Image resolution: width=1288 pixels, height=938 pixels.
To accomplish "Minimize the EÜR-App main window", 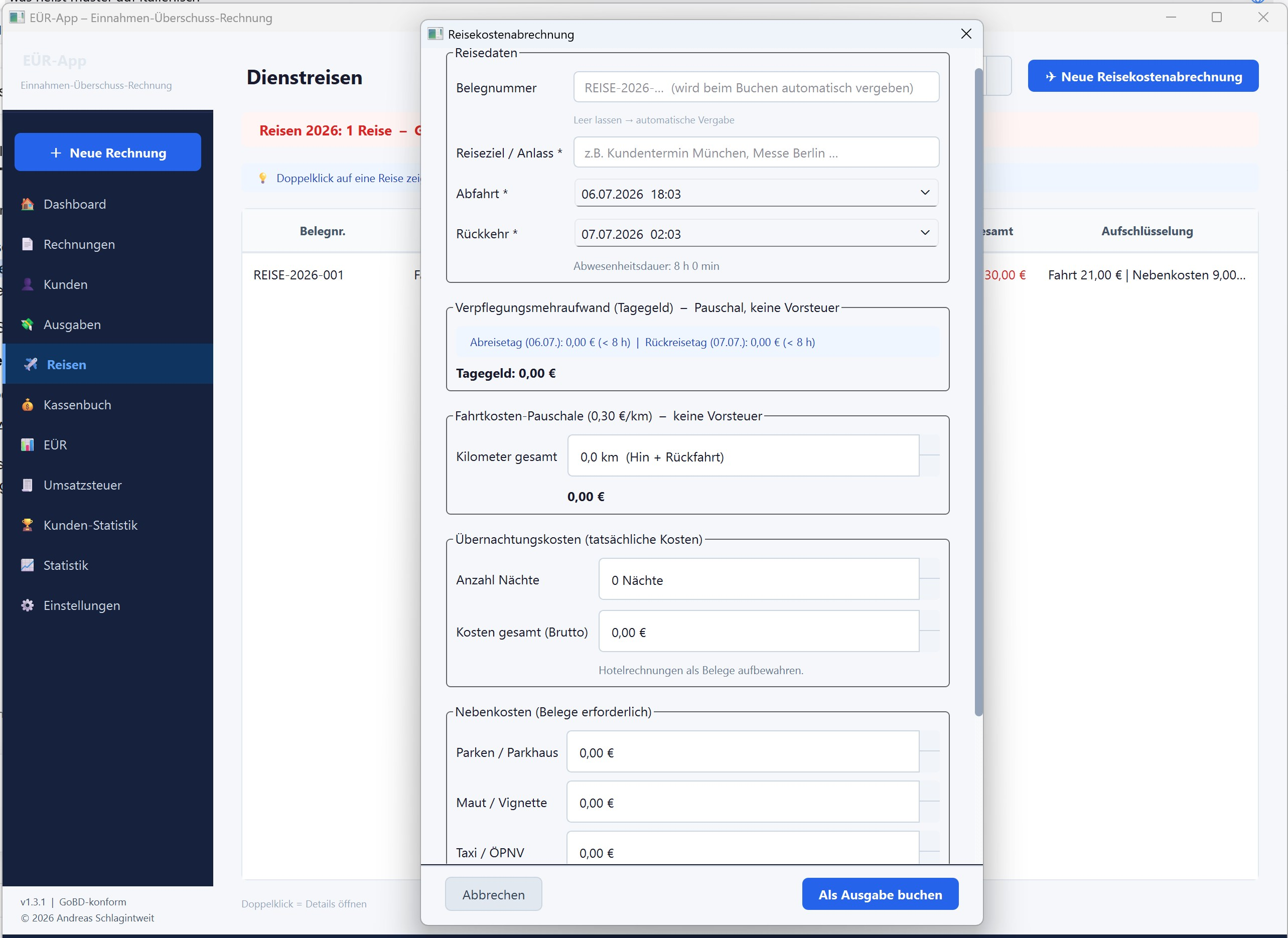I will coord(1171,17).
